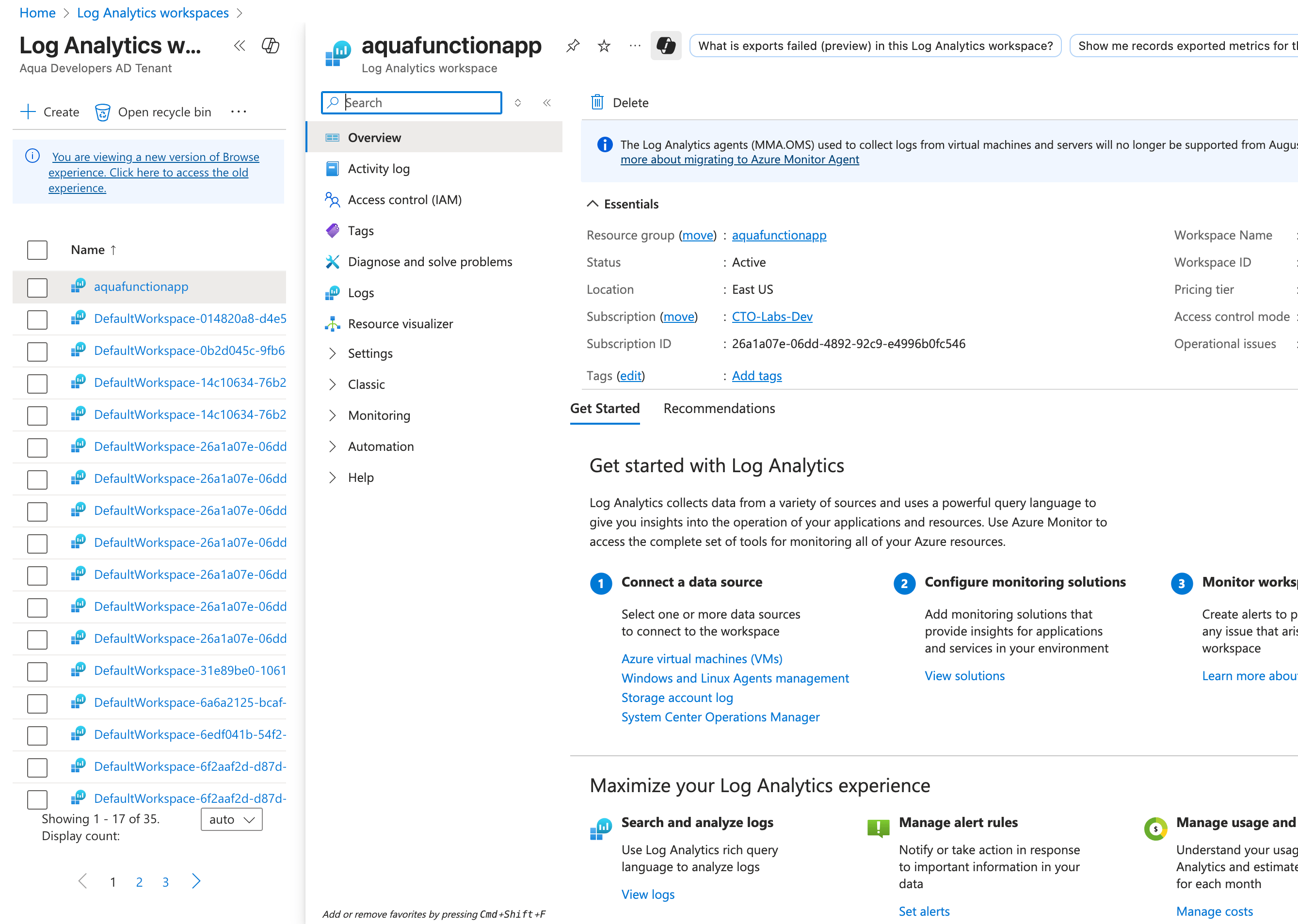Expand the Monitoring menu group
The height and width of the screenshot is (924, 1298).
[x=332, y=415]
